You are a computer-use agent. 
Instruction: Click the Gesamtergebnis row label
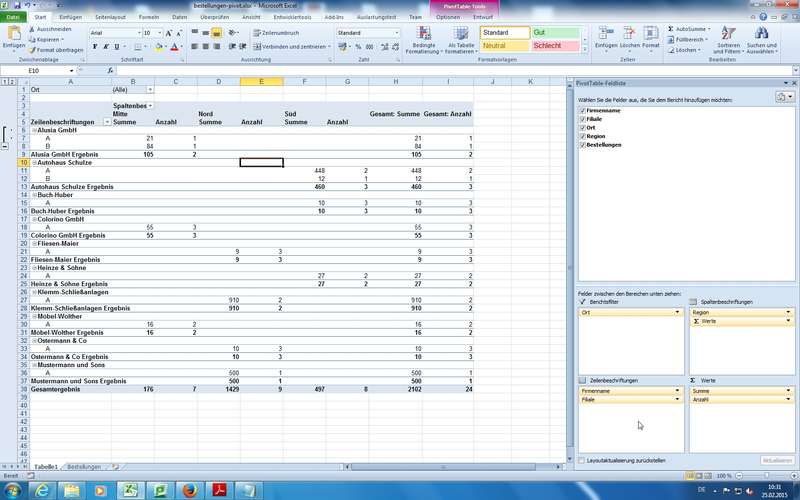click(x=55, y=389)
